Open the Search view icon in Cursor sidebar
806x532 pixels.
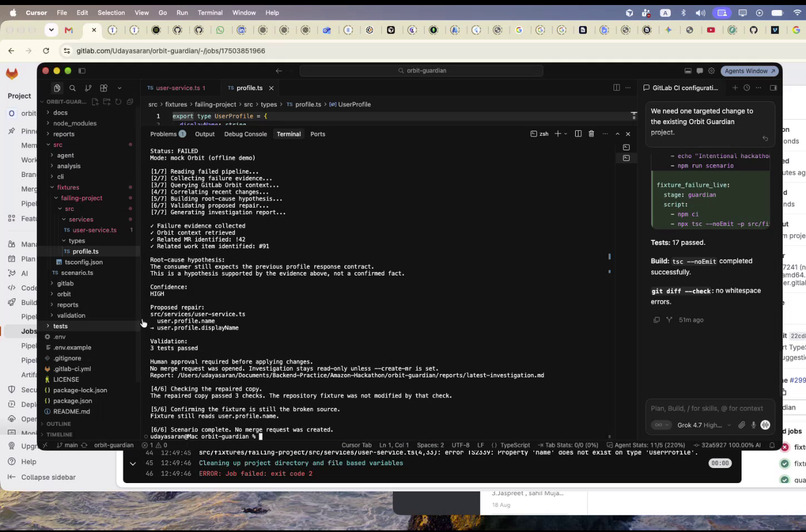coord(72,88)
